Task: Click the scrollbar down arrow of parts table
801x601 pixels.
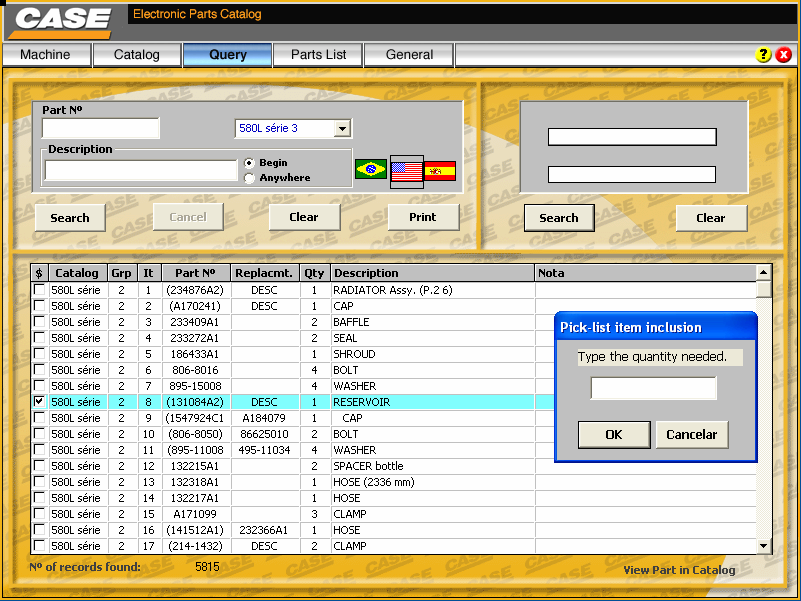Action: 764,546
